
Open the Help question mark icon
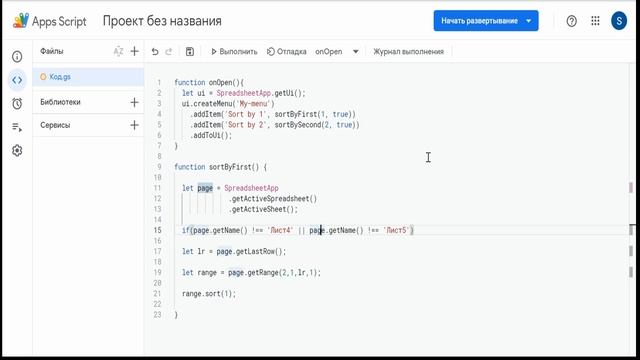click(x=571, y=21)
